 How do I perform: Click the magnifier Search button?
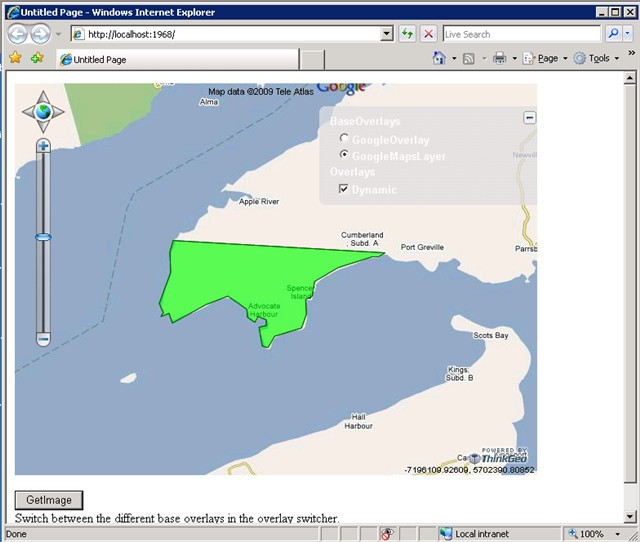[x=613, y=33]
